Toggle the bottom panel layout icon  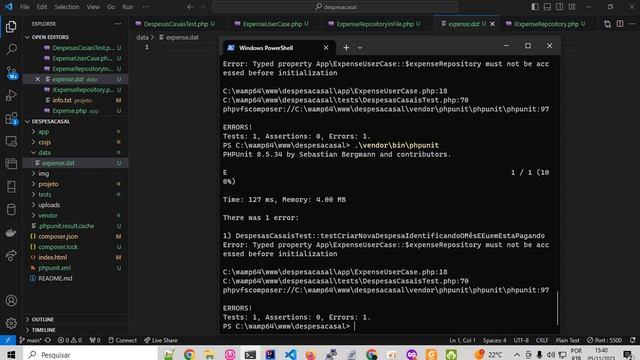[x=547, y=7]
